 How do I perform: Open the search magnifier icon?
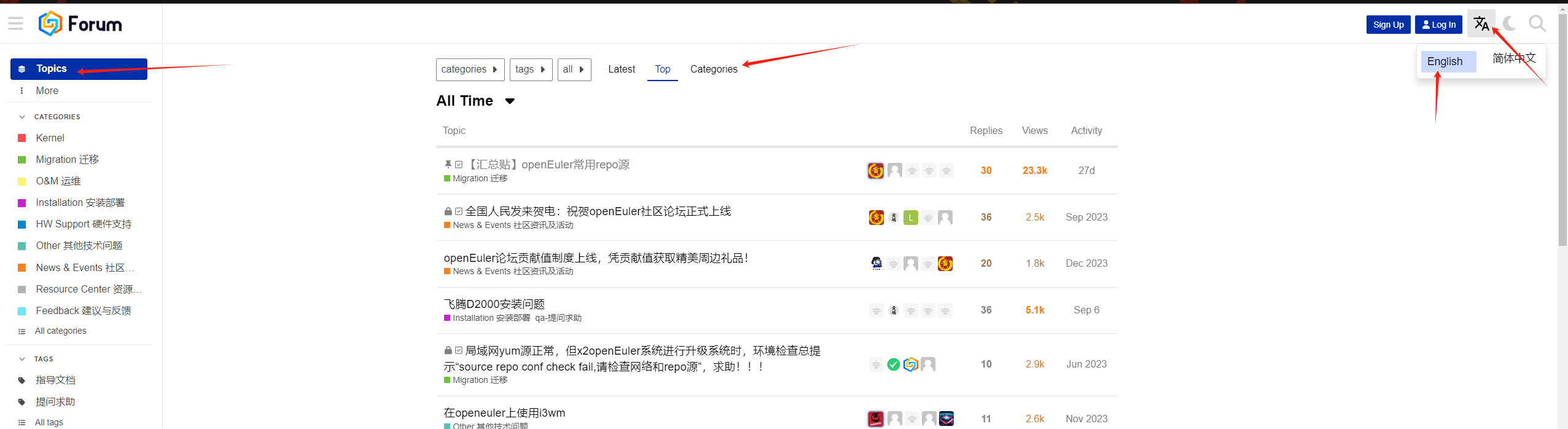click(1537, 24)
